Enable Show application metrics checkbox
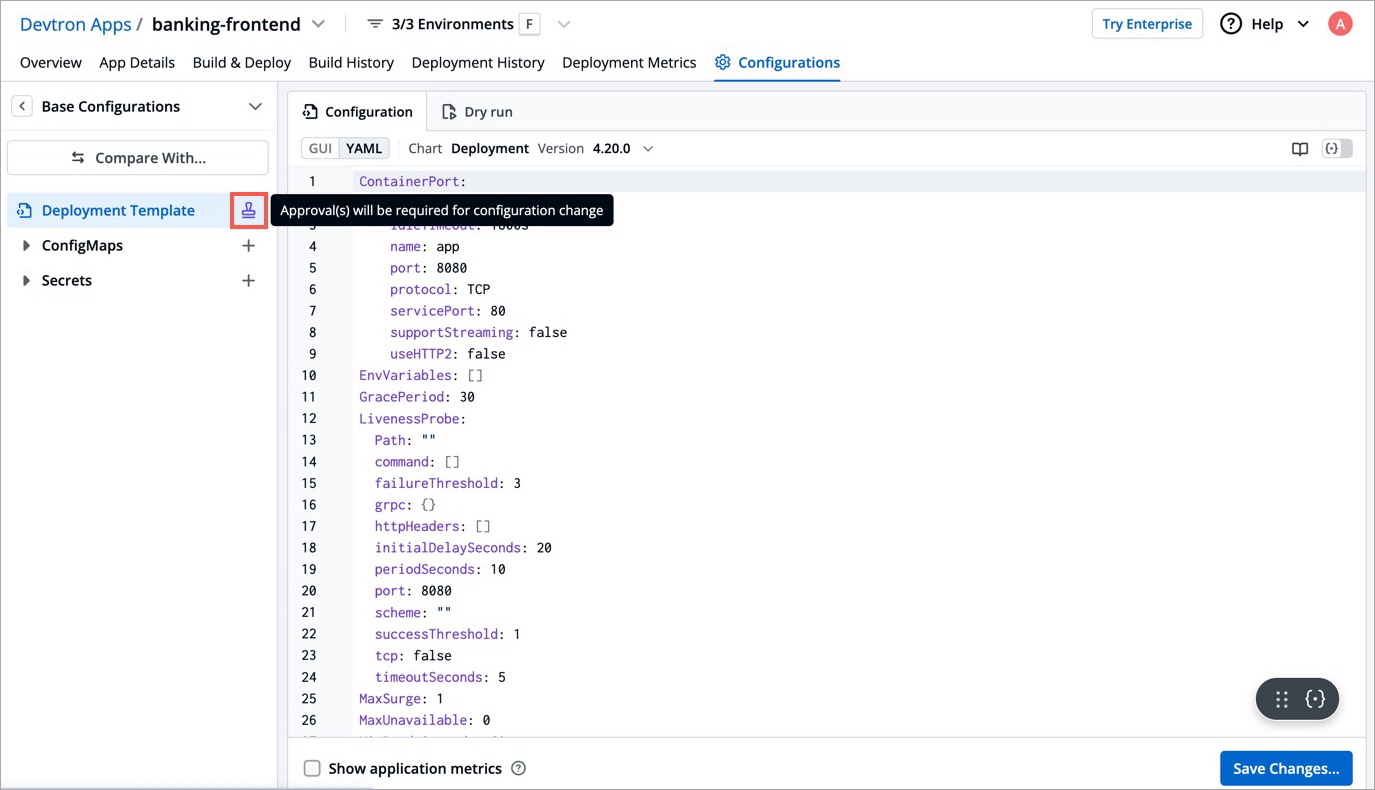1375x790 pixels. click(x=312, y=769)
